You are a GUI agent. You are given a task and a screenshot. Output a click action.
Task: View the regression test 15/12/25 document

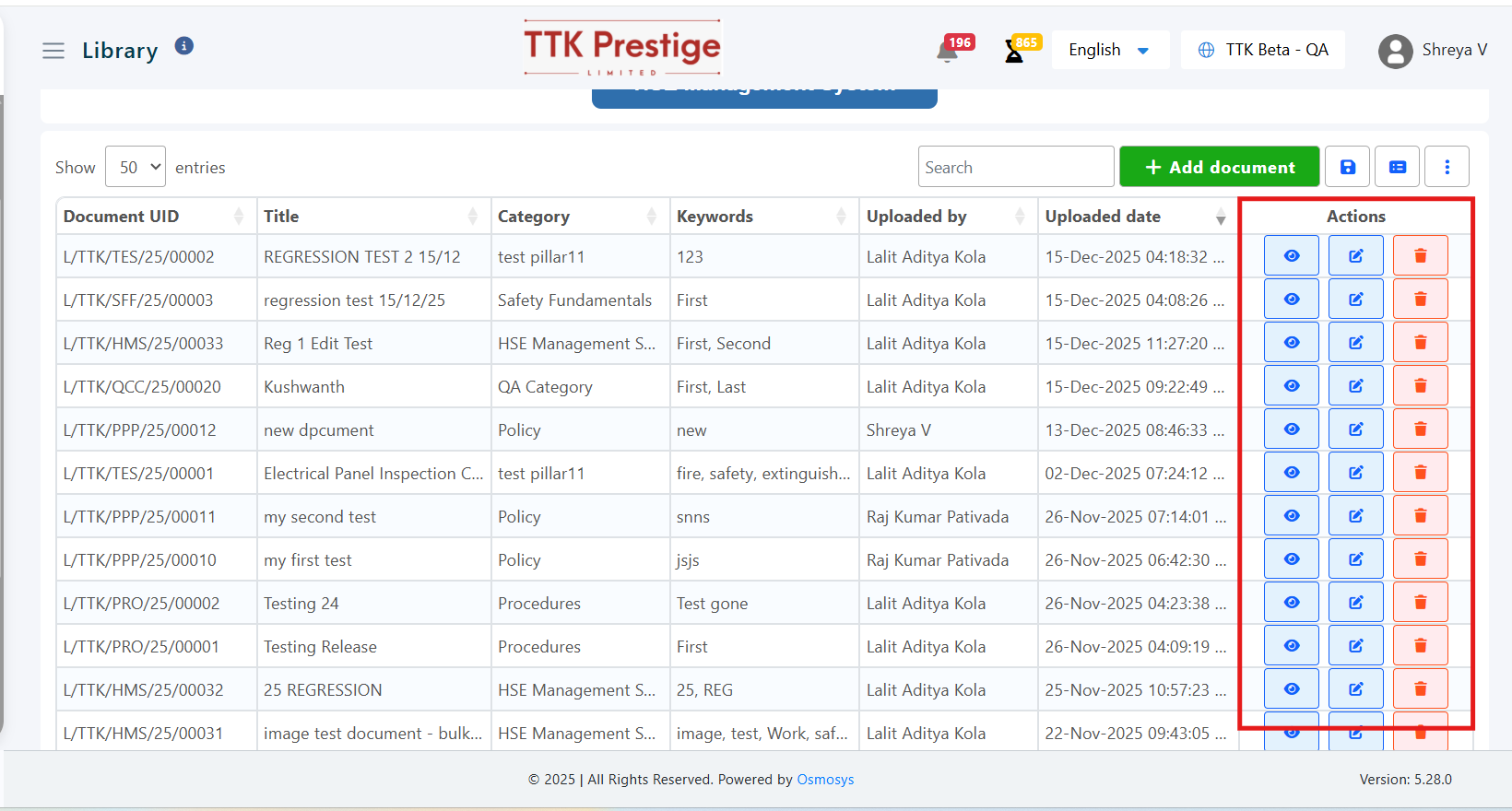click(x=1291, y=300)
